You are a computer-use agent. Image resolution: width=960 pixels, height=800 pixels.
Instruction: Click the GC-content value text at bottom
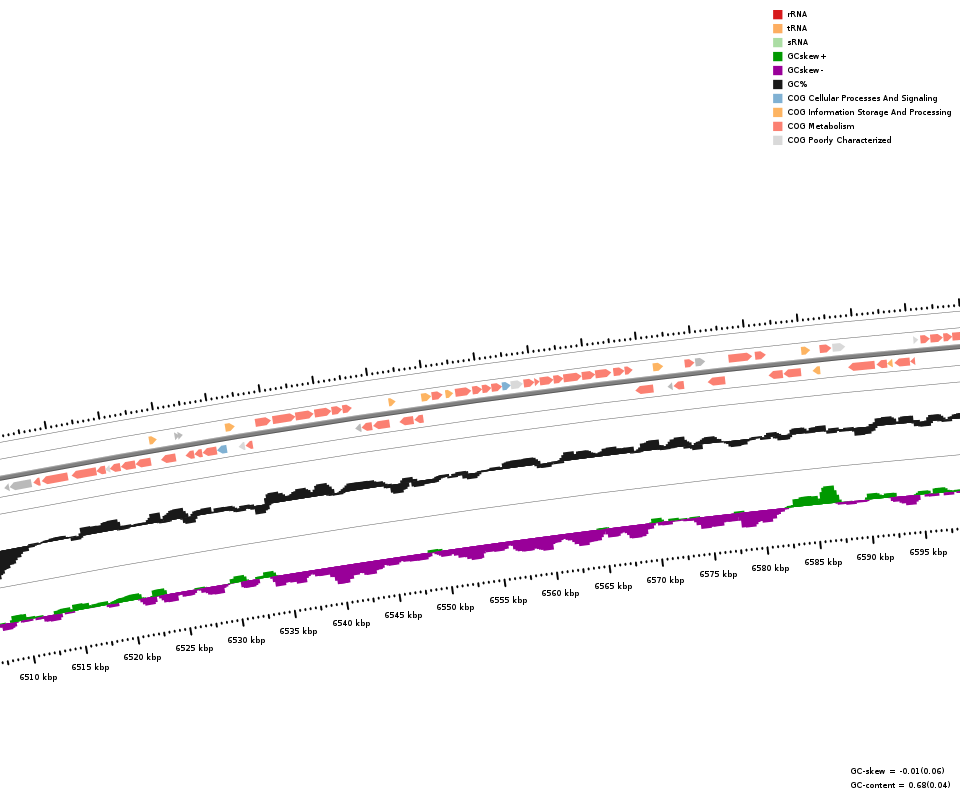pyautogui.click(x=900, y=785)
